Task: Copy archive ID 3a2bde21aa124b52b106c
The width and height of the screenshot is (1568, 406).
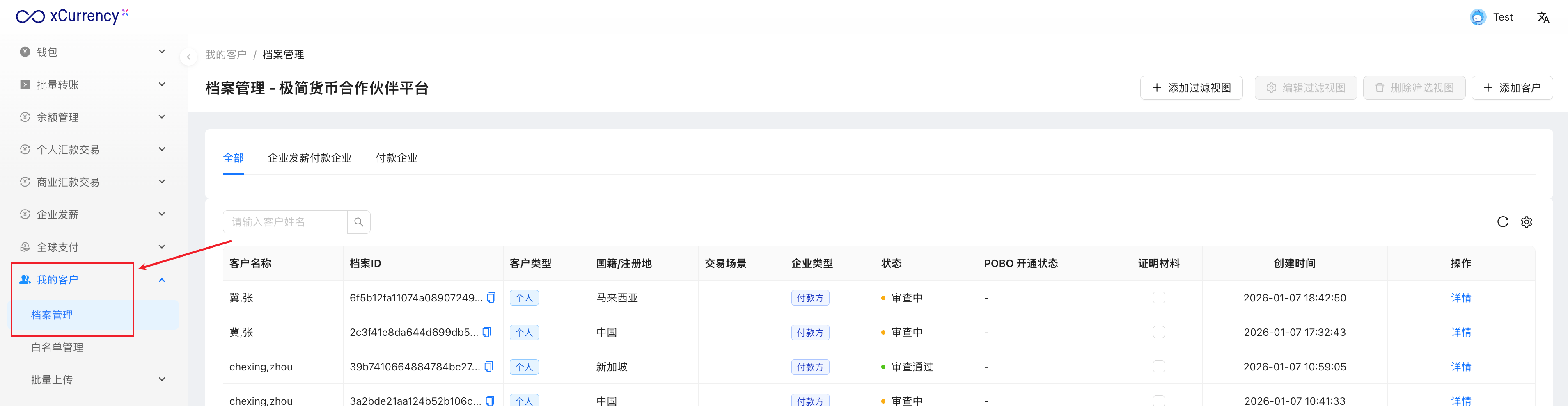Action: point(490,401)
